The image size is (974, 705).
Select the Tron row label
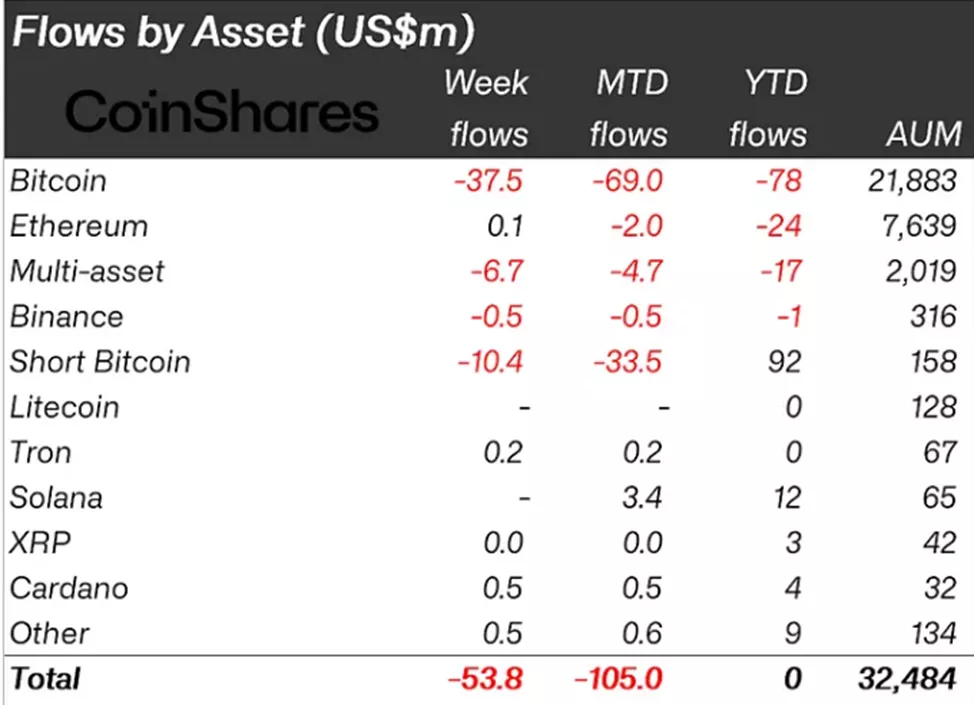[41, 452]
